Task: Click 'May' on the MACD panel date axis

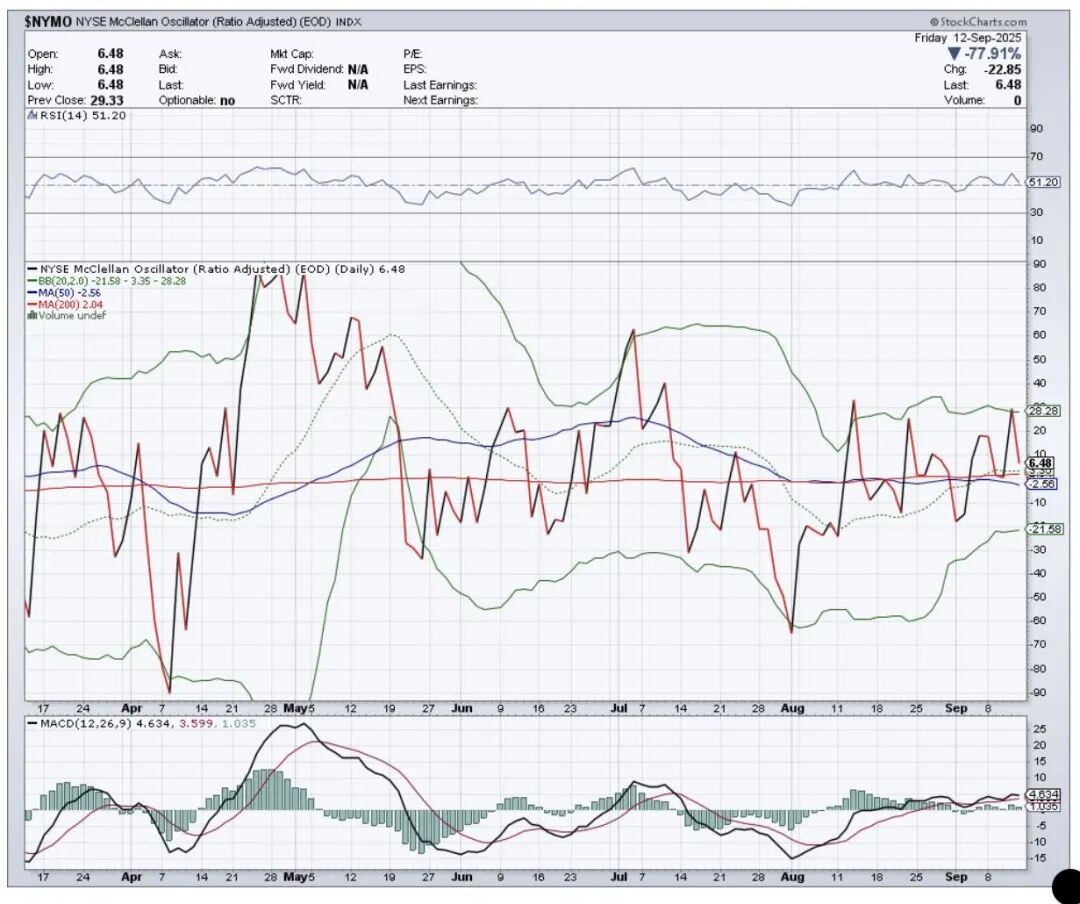Action: (x=294, y=877)
